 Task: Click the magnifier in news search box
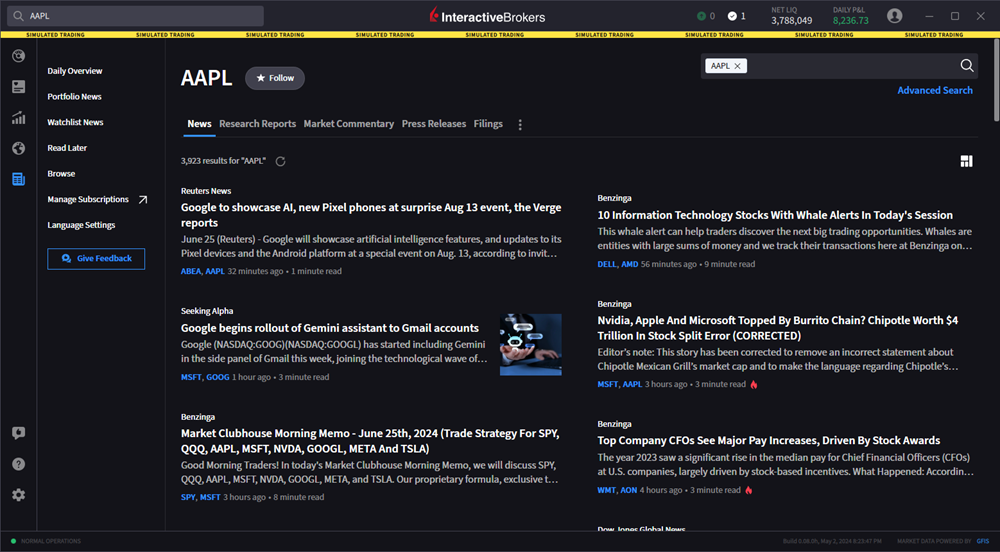(x=967, y=65)
